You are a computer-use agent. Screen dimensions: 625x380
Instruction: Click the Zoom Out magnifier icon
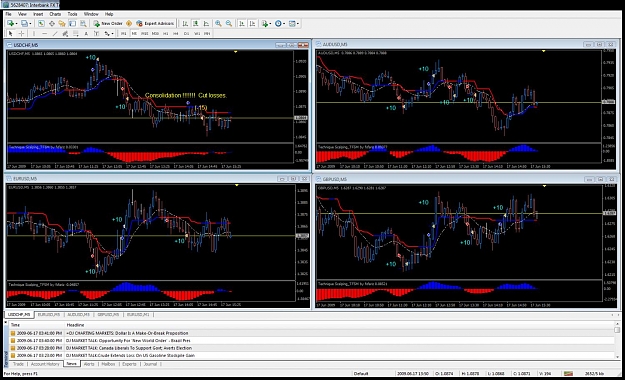[229, 24]
